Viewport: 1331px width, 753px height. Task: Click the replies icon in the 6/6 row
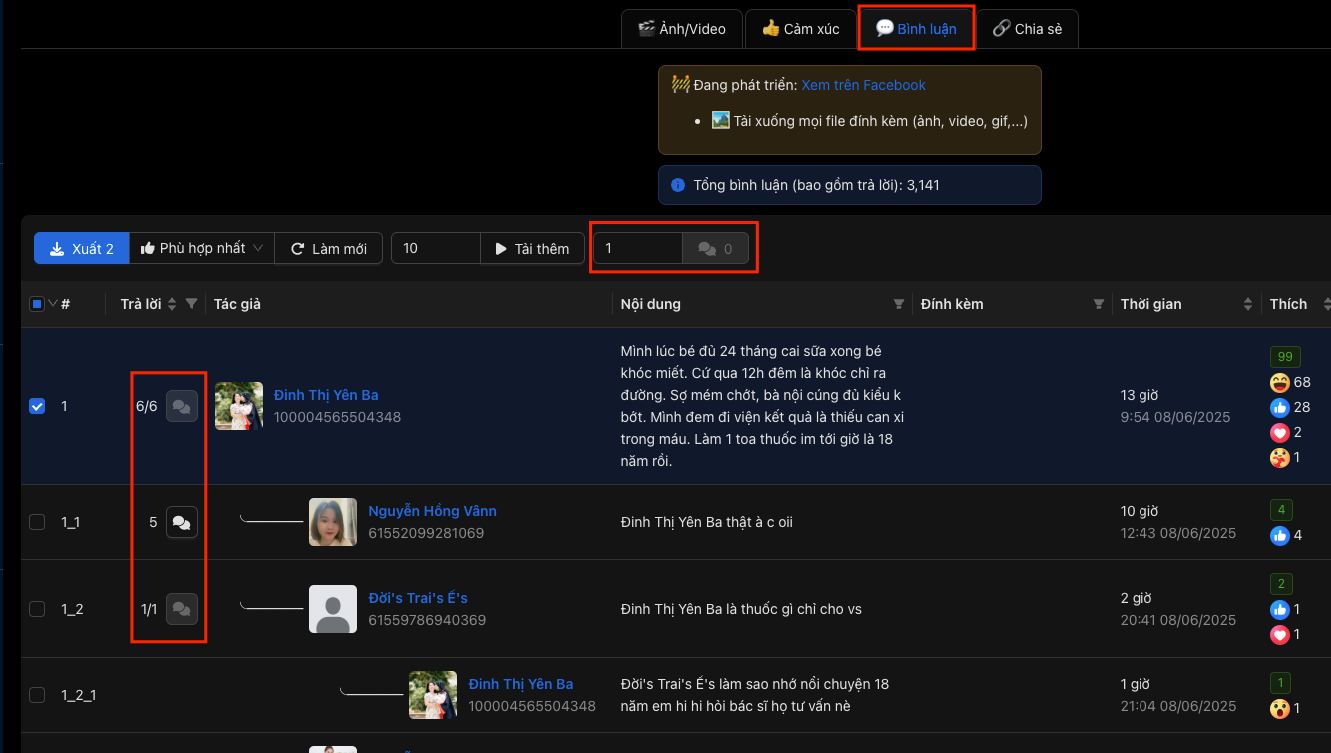182,406
